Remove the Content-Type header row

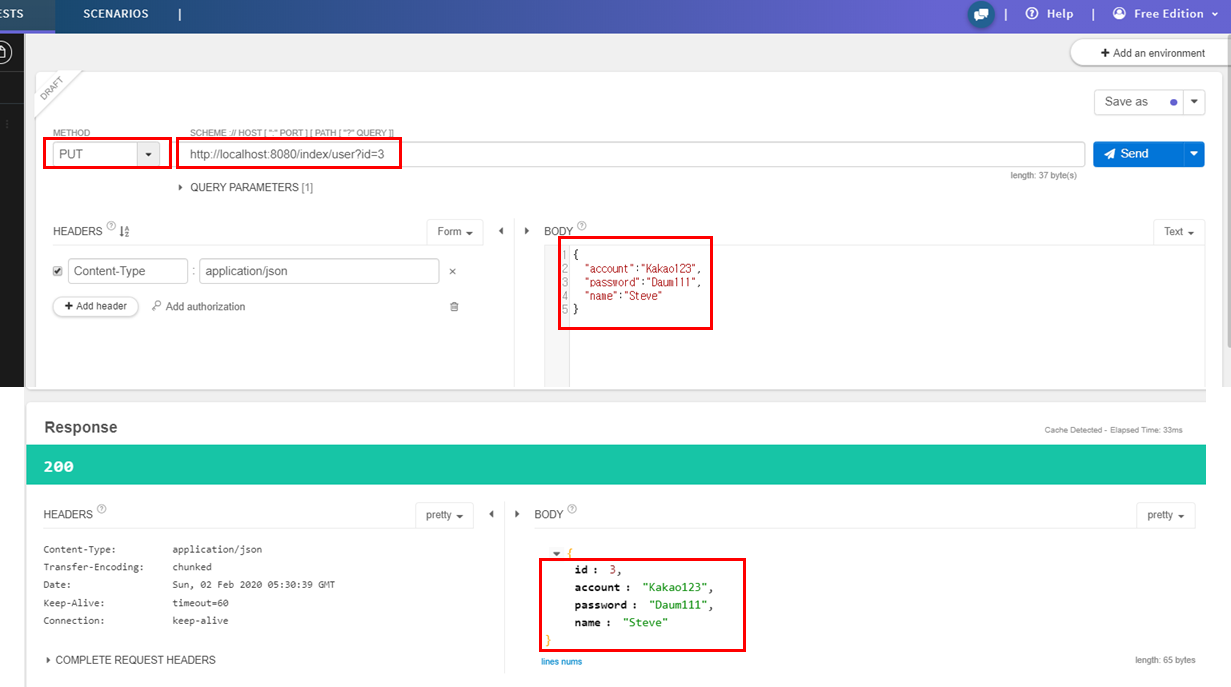pyautogui.click(x=452, y=271)
